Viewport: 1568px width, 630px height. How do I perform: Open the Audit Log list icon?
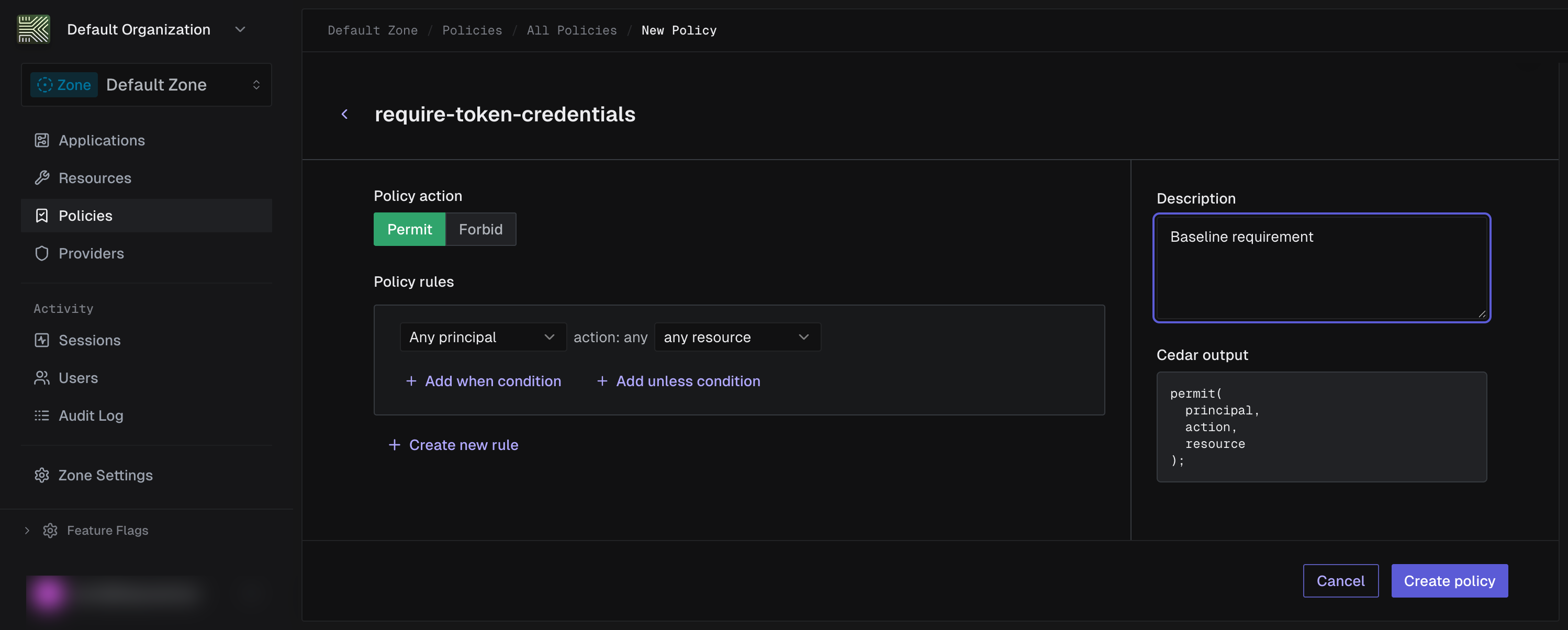[41, 415]
